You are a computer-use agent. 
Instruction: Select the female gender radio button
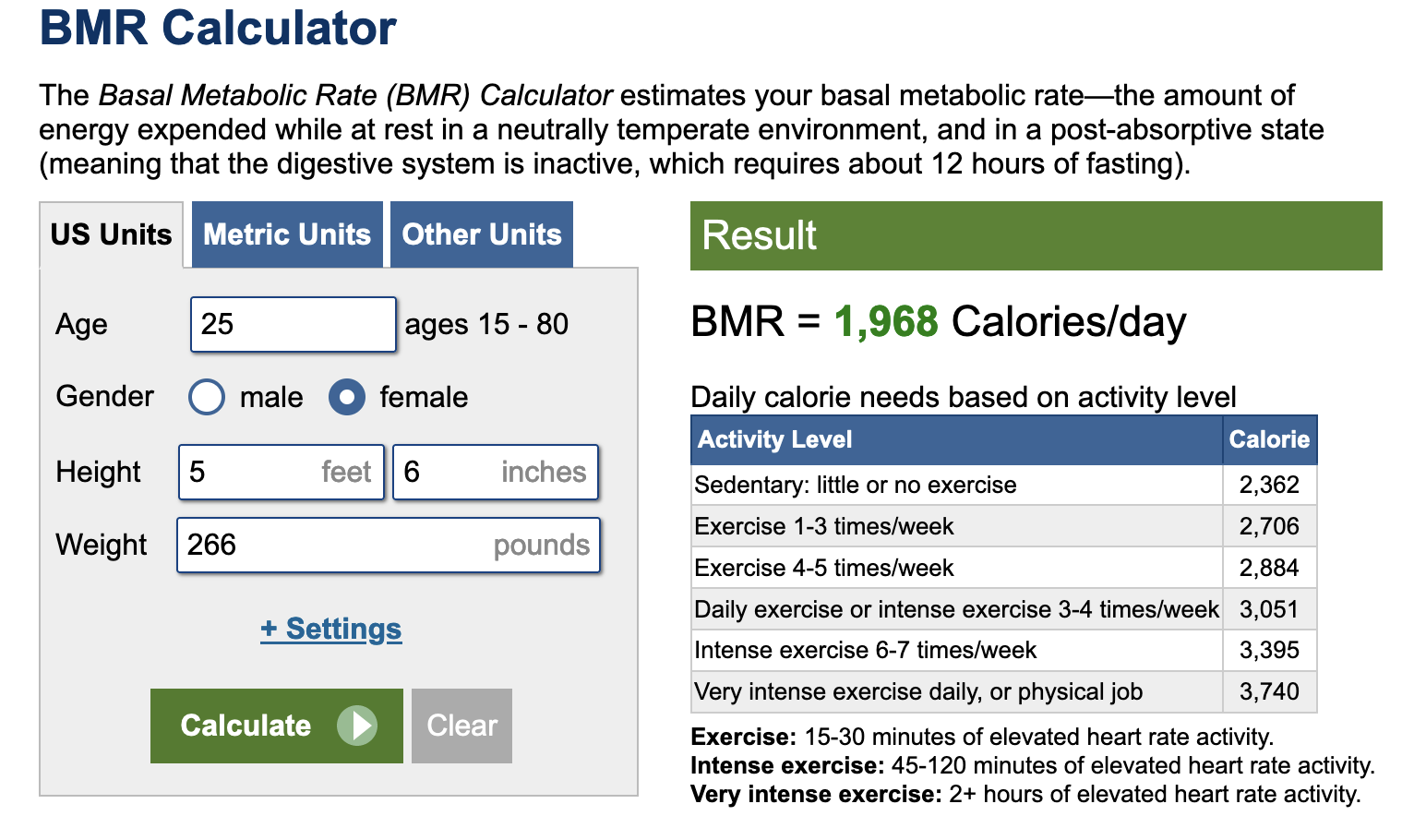pyautogui.click(x=347, y=397)
